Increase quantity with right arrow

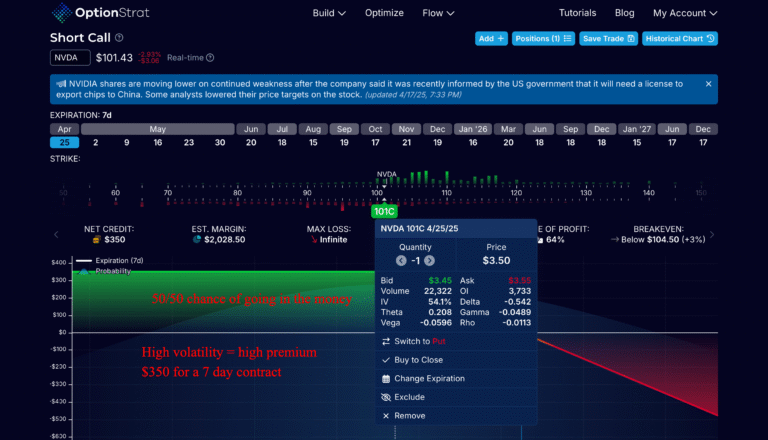coord(430,261)
